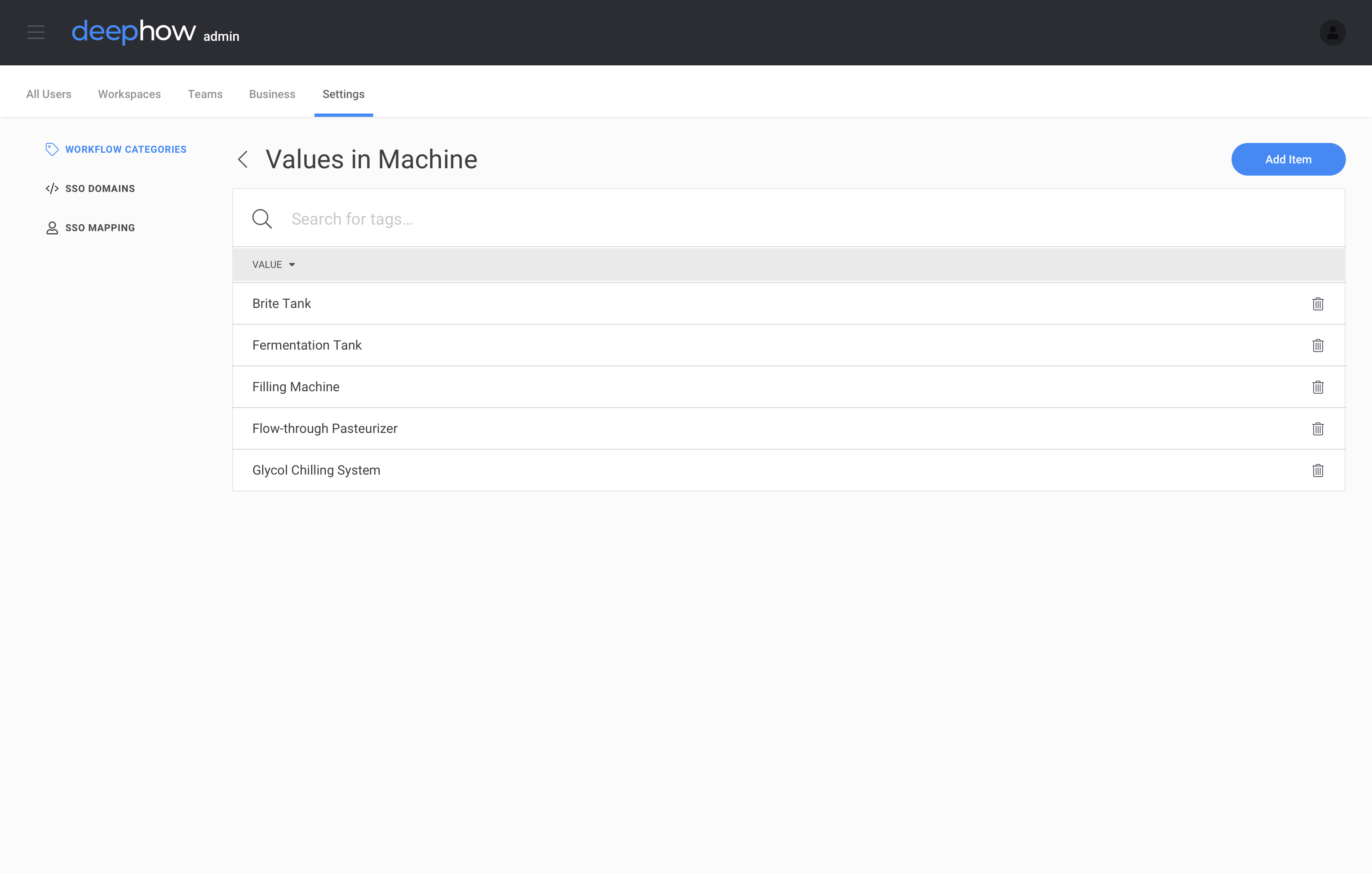Screen dimensions: 1372x874
Task: Delete the Glycol Chilling System value
Action: (x=1318, y=470)
